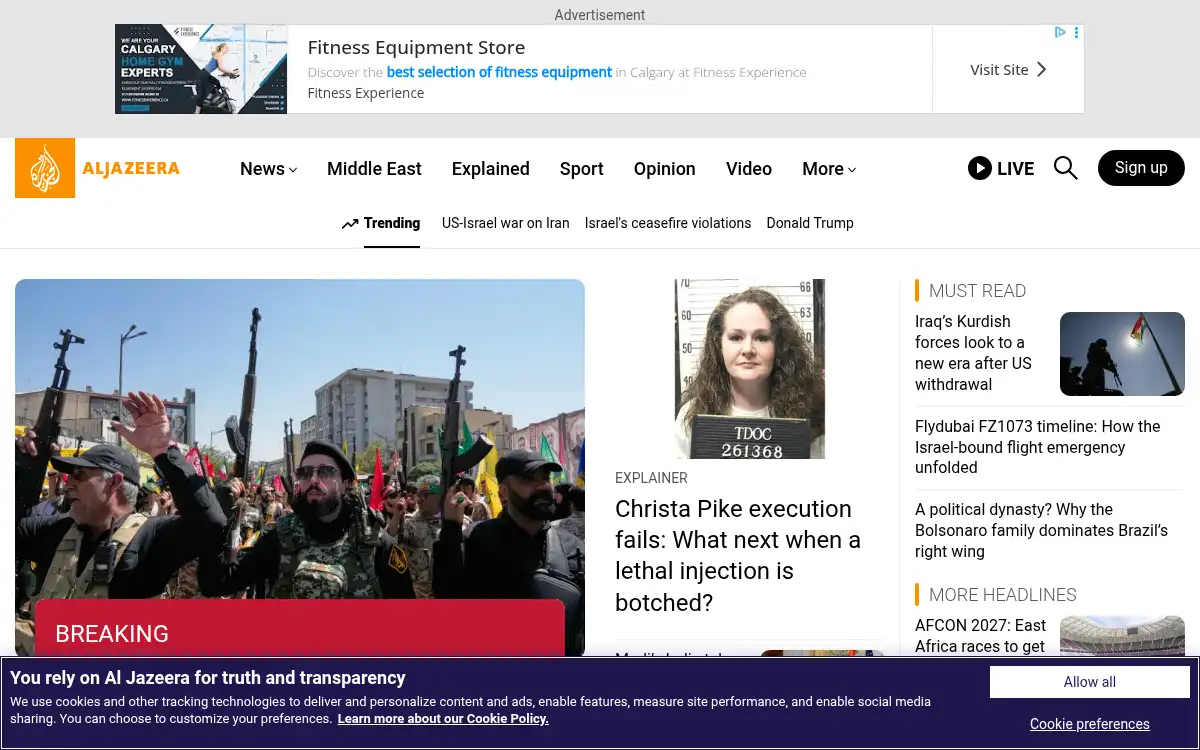Open Iraq's Kurdish forces article
This screenshot has height=750, width=1200.
click(973, 353)
